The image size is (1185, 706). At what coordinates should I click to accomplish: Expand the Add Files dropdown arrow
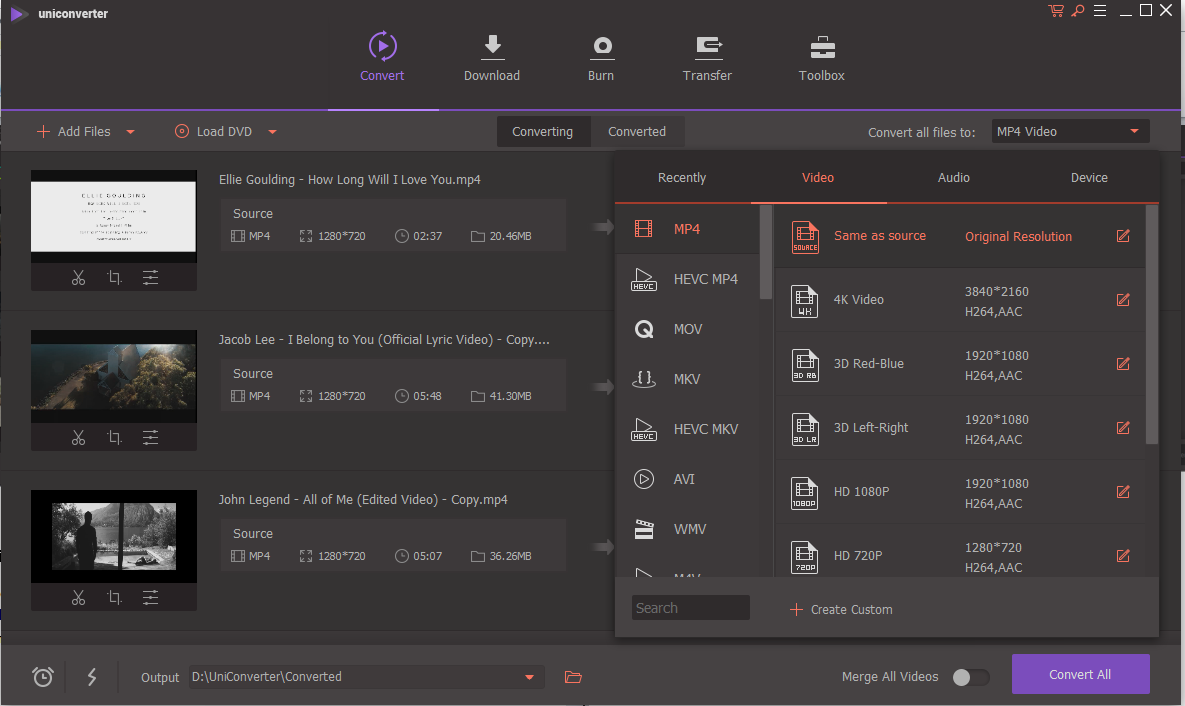point(130,132)
